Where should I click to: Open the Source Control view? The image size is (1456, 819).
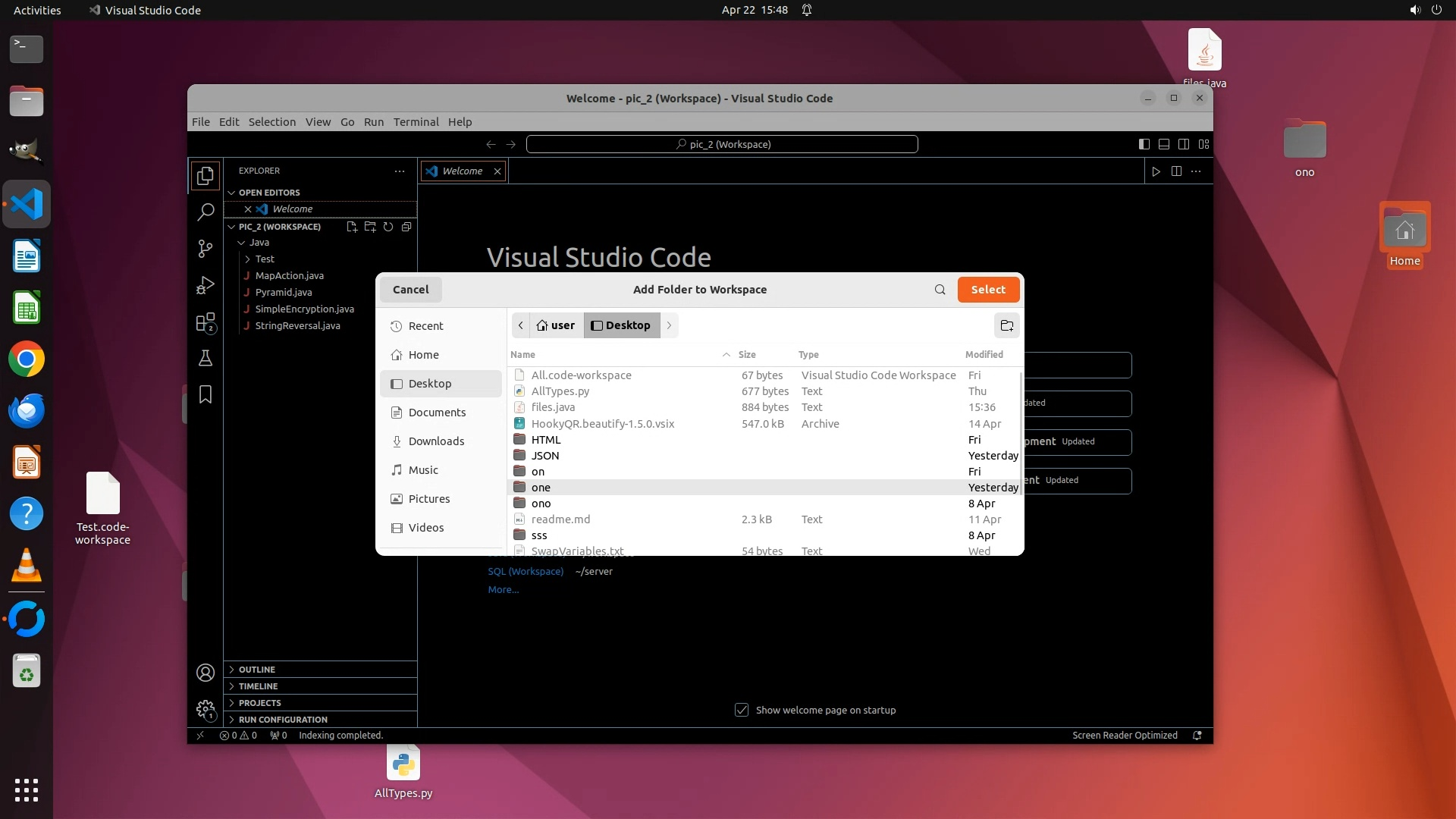(205, 249)
